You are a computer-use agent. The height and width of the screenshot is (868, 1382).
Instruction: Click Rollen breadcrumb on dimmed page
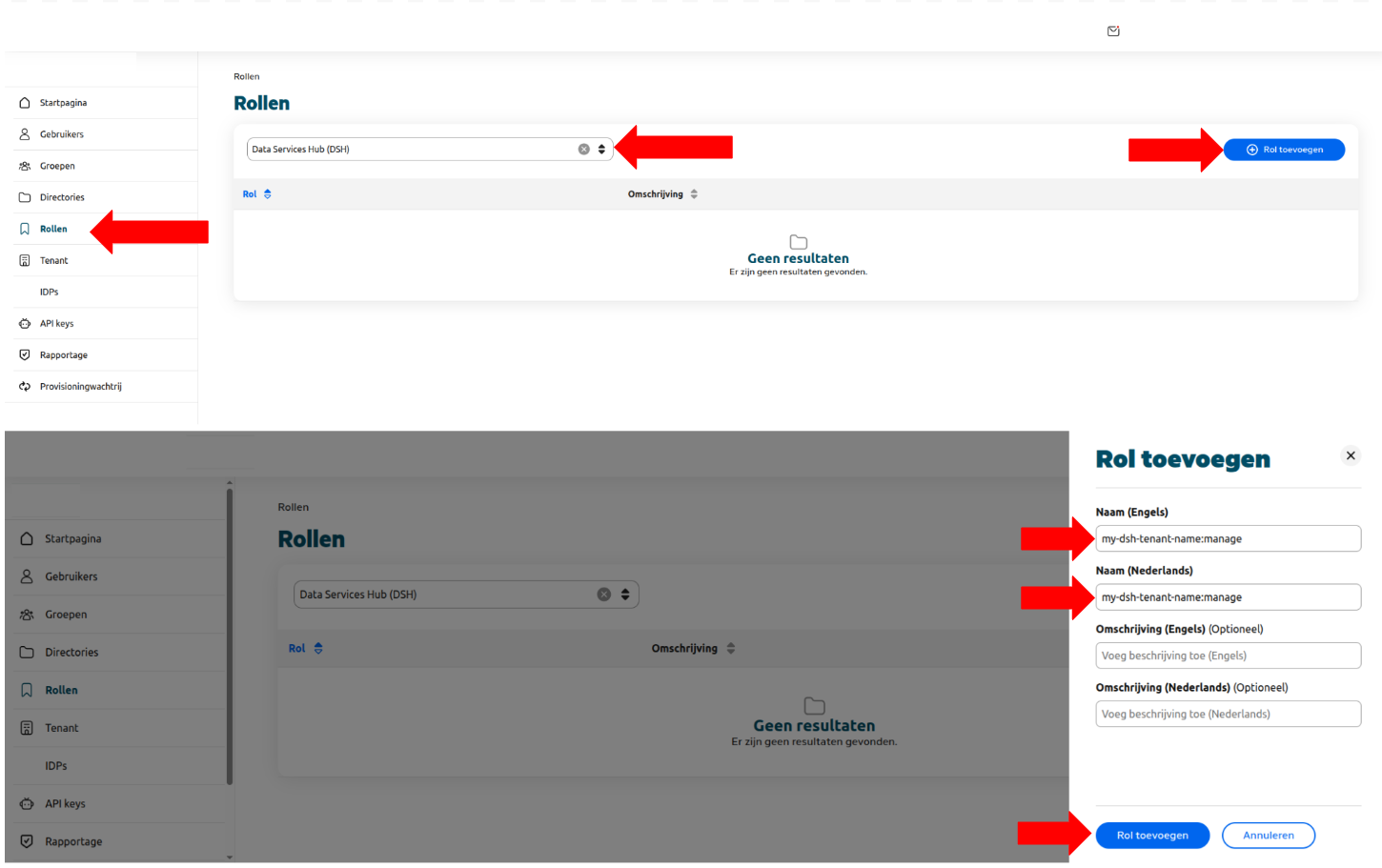coord(294,508)
